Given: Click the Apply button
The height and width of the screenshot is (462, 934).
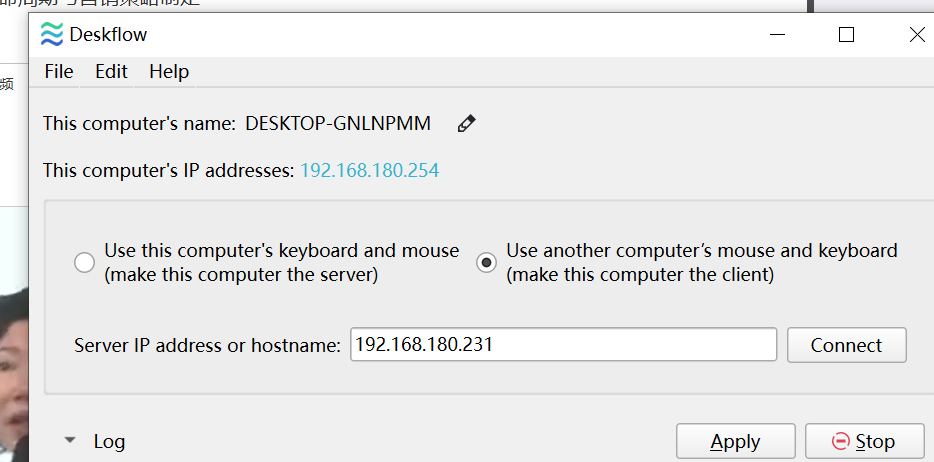Looking at the screenshot, I should pyautogui.click(x=736, y=442).
